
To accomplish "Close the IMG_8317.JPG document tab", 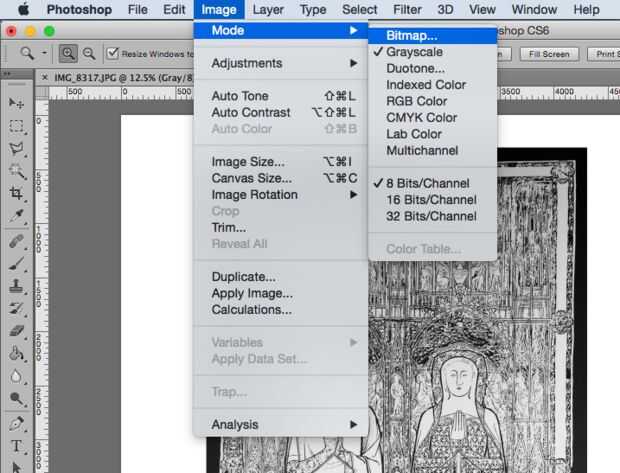I will tap(45, 78).
